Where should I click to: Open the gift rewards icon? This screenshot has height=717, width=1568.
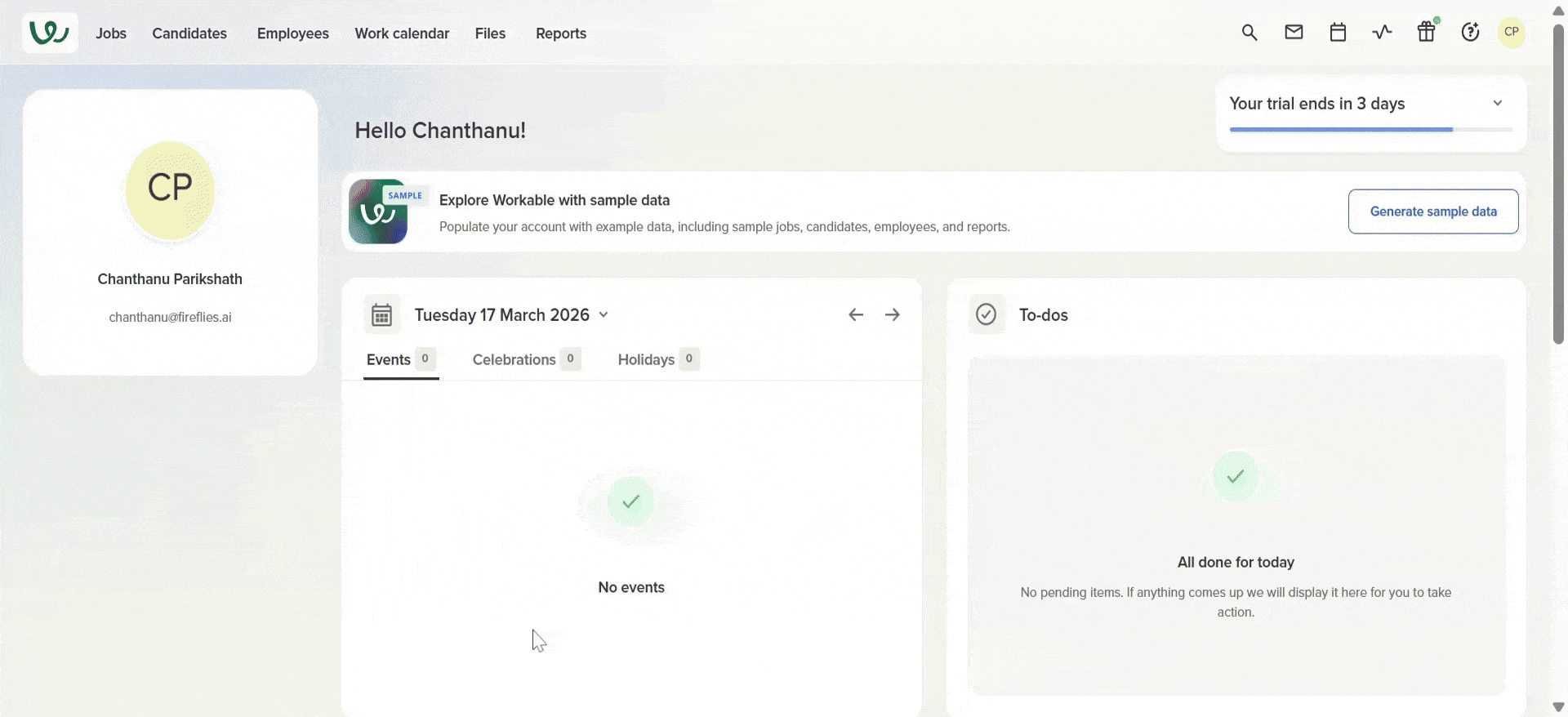[x=1426, y=33]
